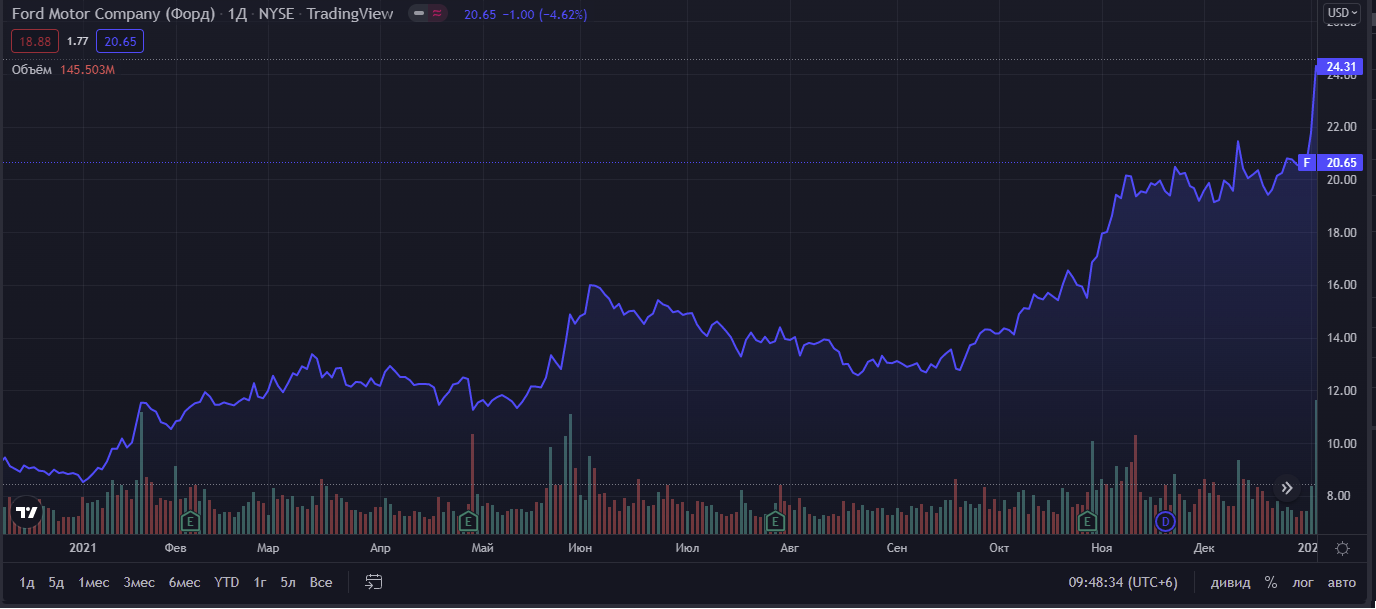Screen dimensions: 1376x609
Task: Click the 12.00 level on the price axis
Action: click(1340, 391)
